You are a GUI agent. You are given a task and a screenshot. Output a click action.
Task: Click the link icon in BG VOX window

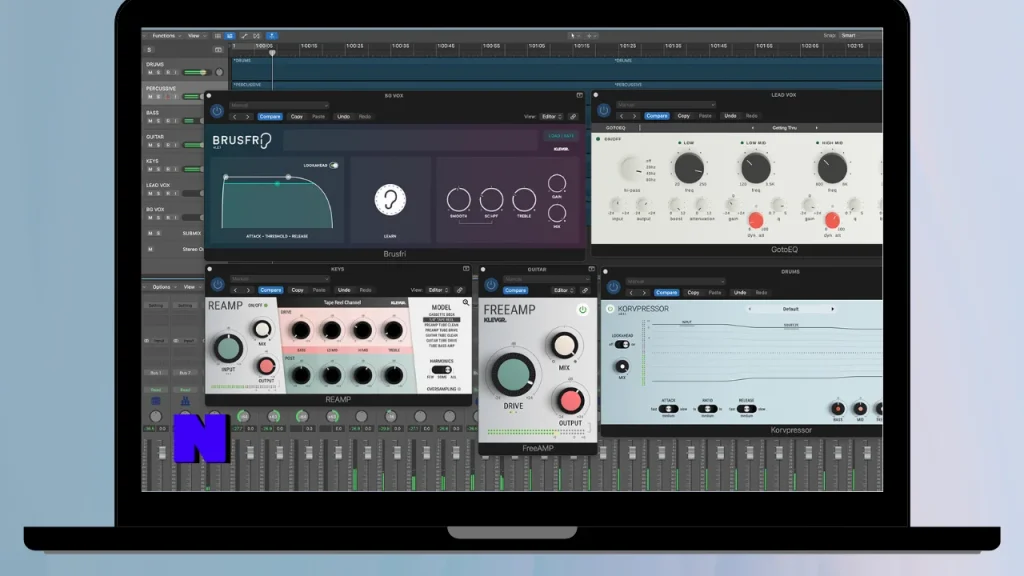click(x=573, y=117)
